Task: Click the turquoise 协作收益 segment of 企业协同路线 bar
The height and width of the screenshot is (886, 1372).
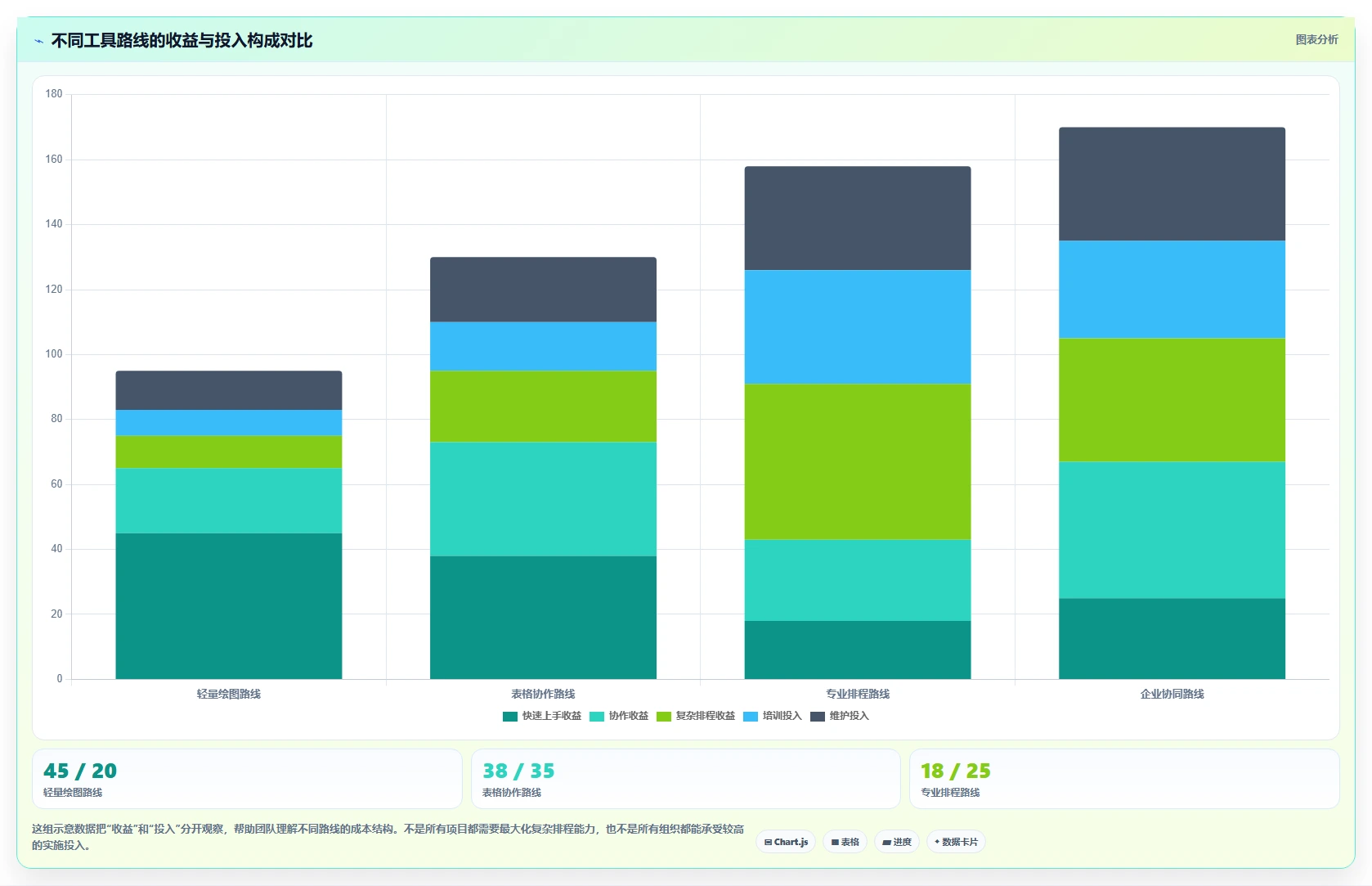Action: coord(1172,530)
